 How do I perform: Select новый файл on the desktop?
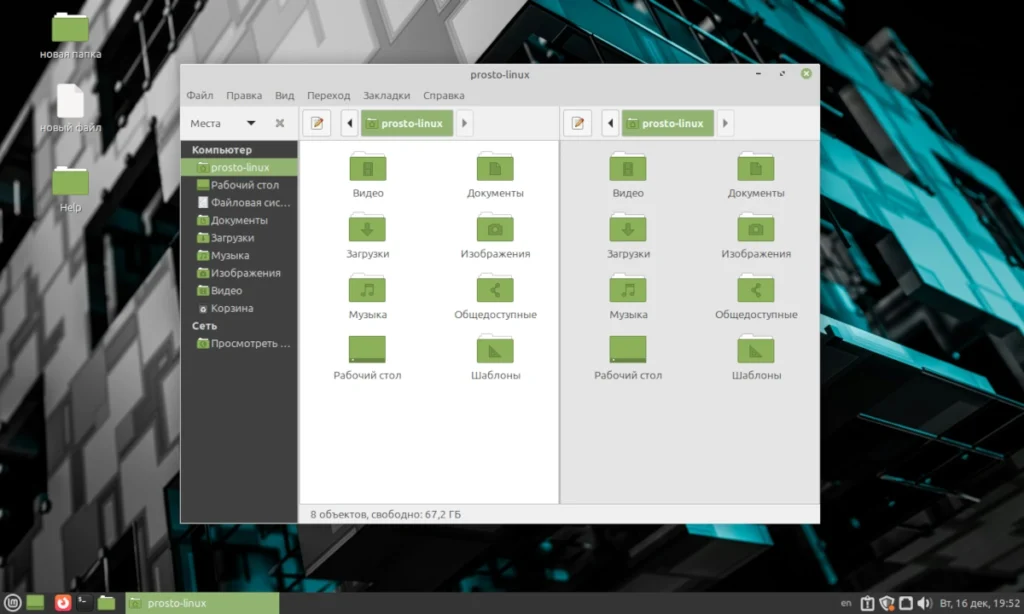point(71,108)
